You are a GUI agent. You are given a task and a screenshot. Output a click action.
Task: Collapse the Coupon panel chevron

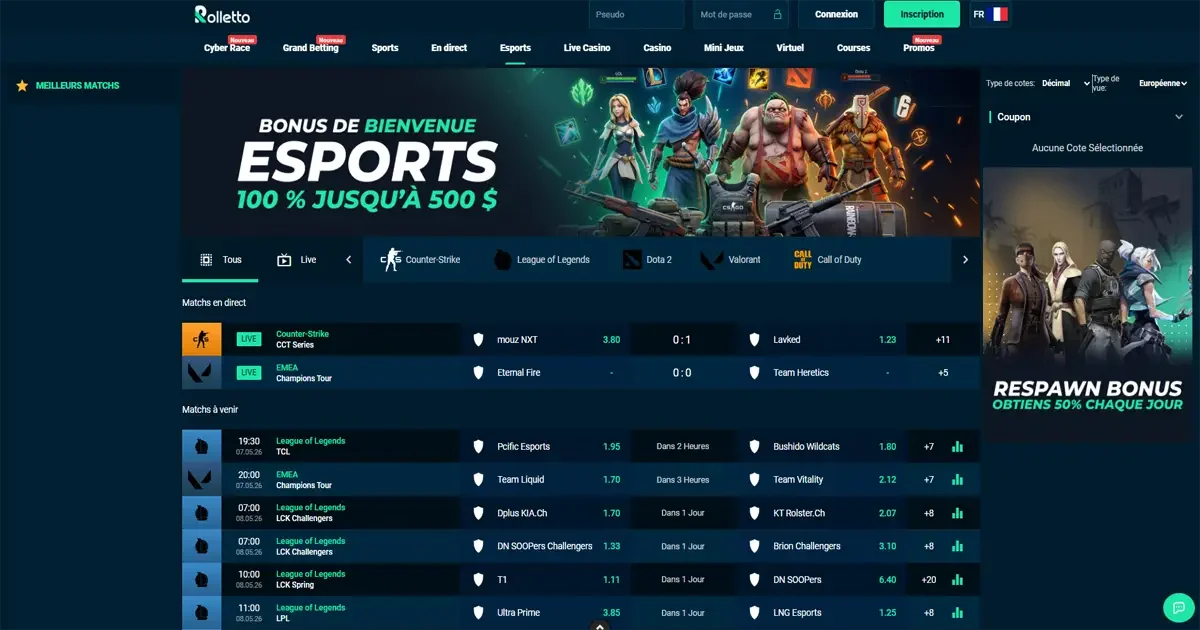tap(1179, 117)
